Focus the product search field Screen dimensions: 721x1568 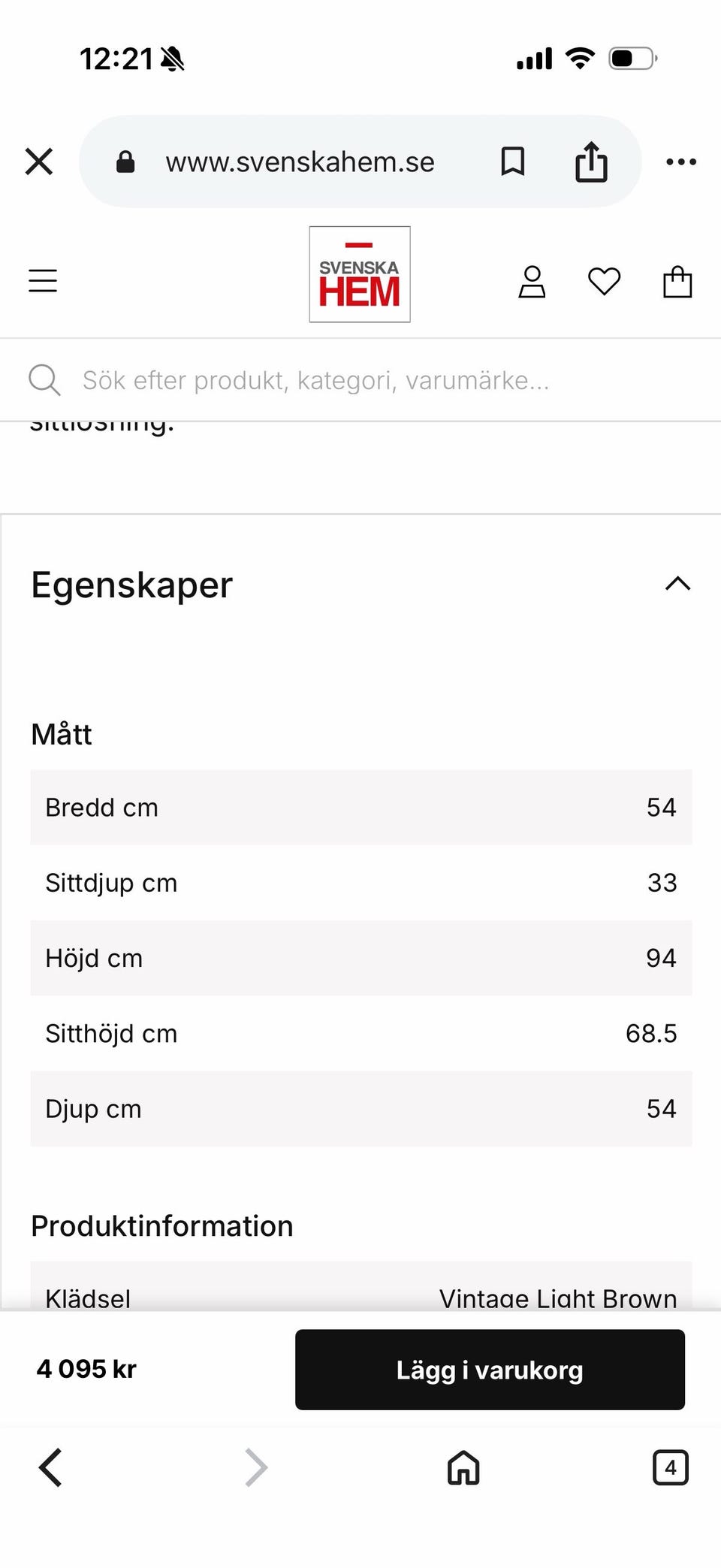(x=315, y=380)
